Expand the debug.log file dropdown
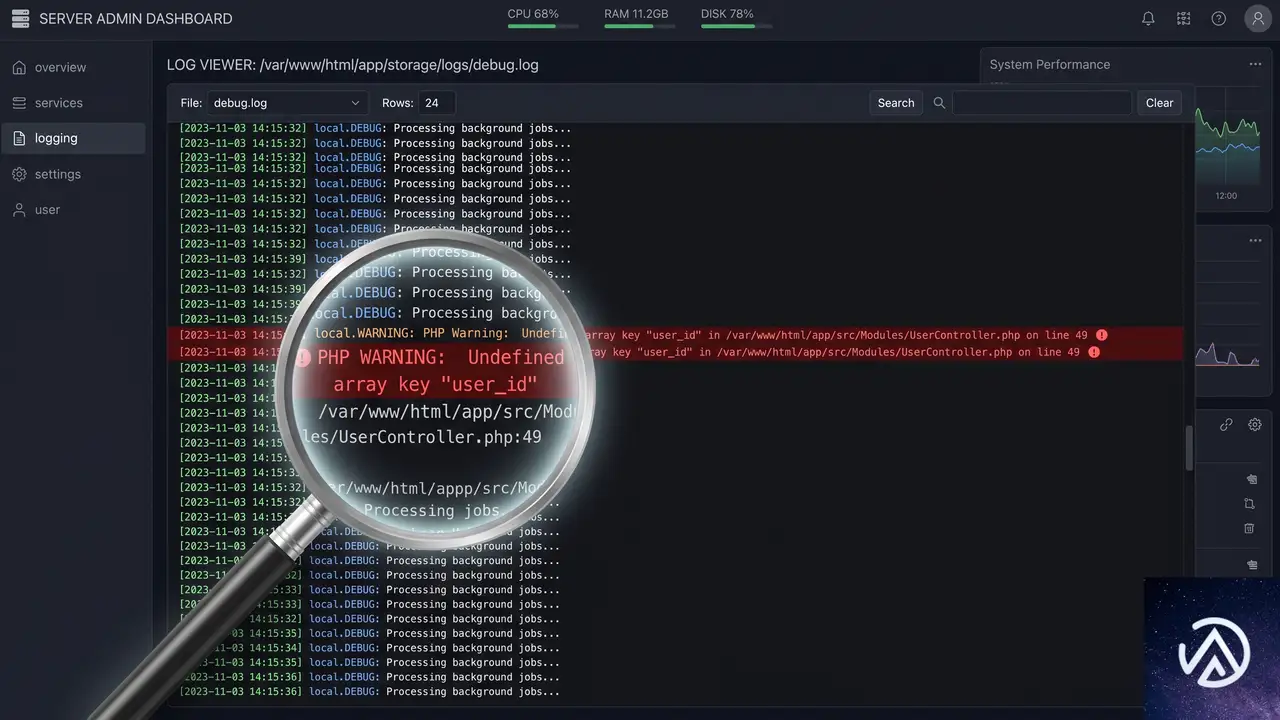This screenshot has height=720, width=1280. (x=287, y=103)
